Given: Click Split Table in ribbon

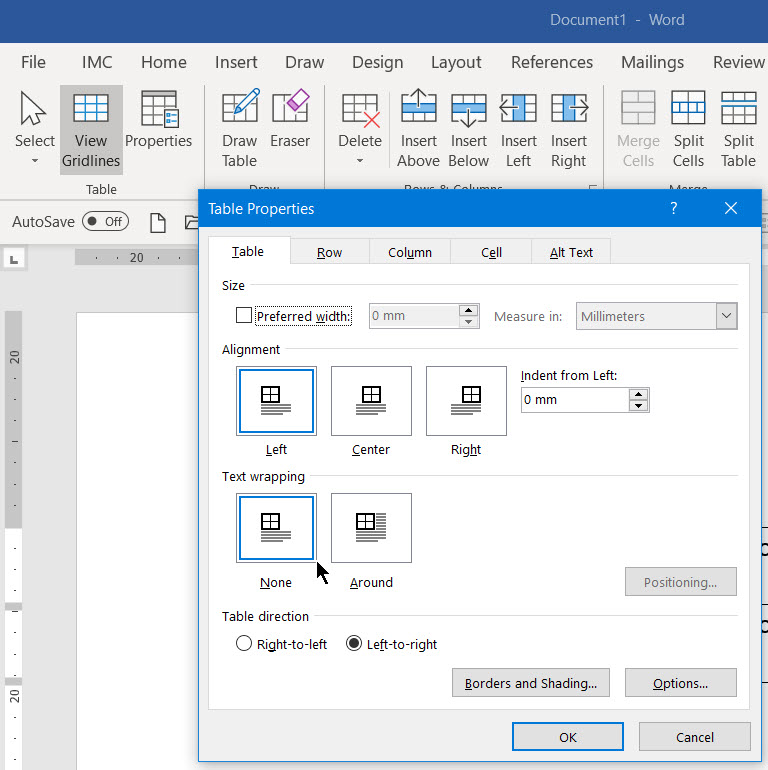Looking at the screenshot, I should tap(739, 130).
